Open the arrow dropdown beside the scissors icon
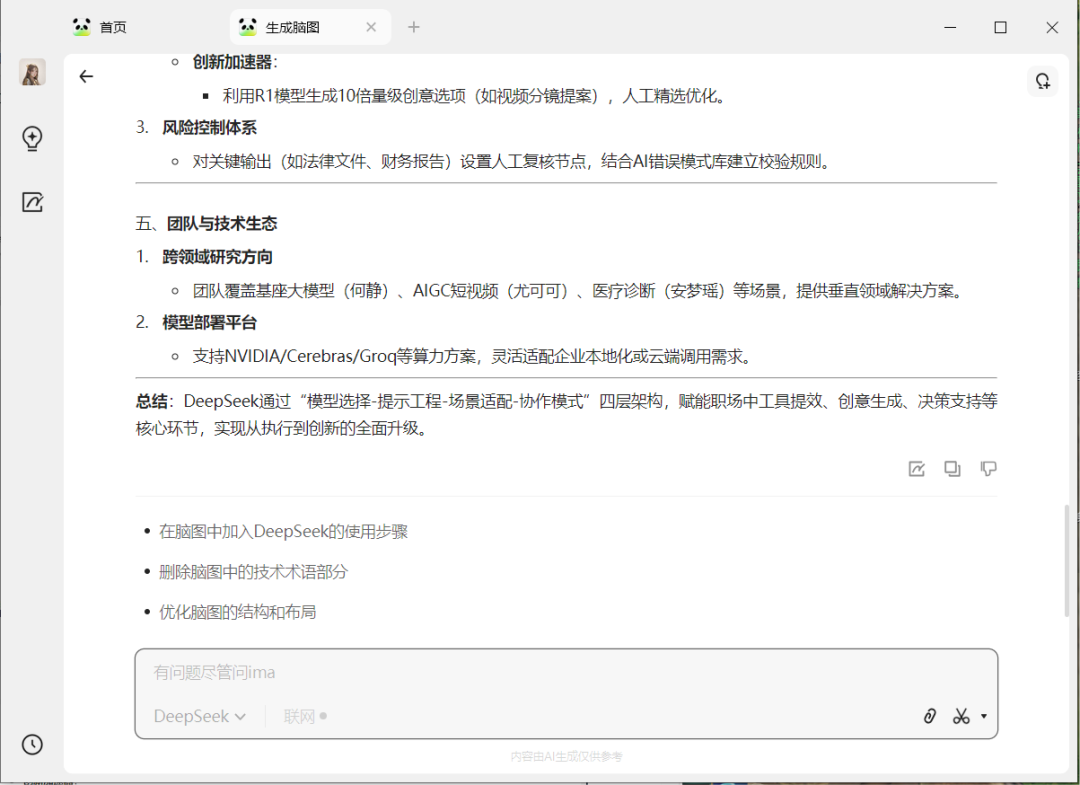This screenshot has height=785, width=1080. 982,716
